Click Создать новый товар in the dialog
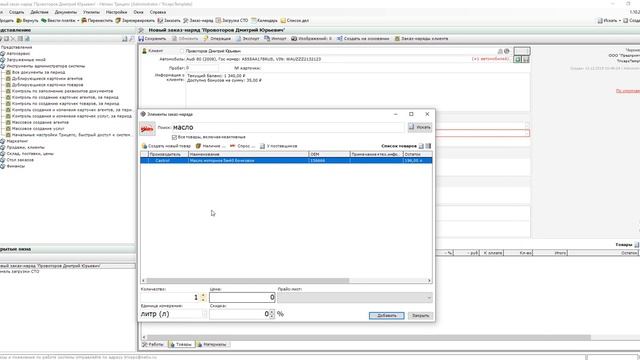 166,146
